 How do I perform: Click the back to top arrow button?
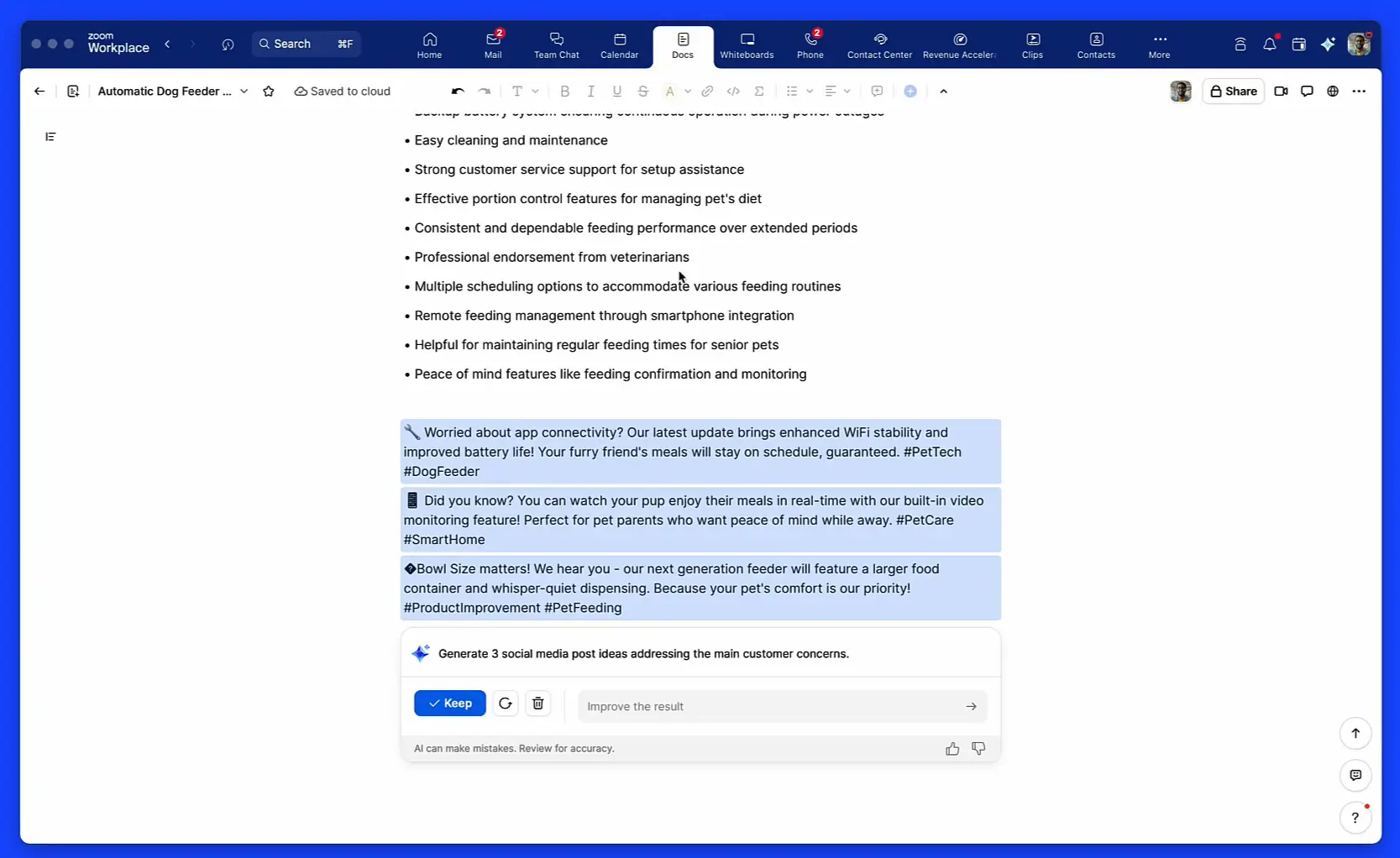click(1355, 734)
